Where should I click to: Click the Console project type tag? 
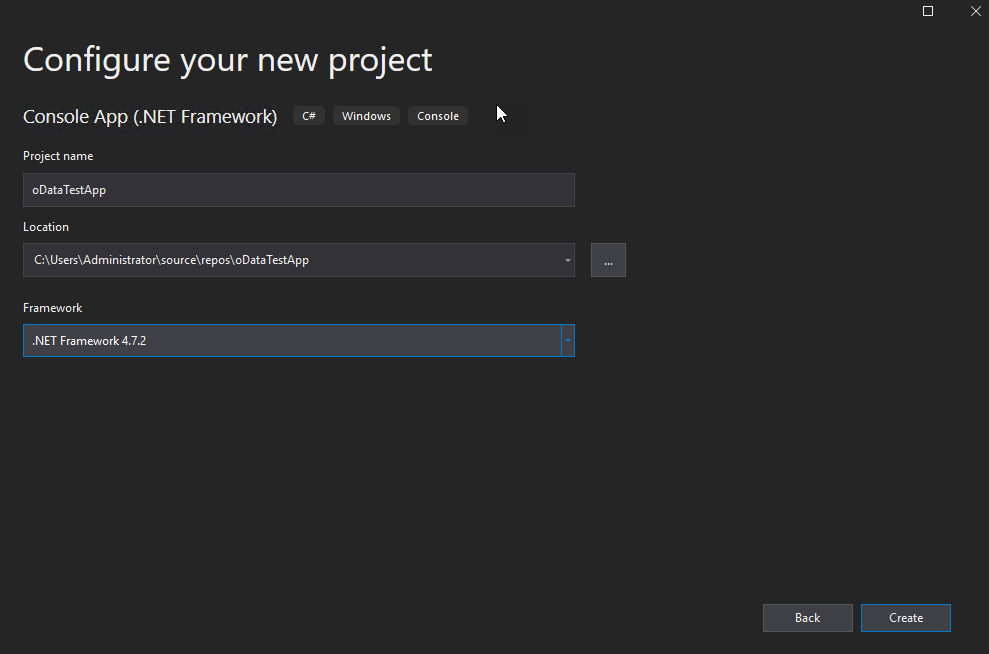[438, 116]
